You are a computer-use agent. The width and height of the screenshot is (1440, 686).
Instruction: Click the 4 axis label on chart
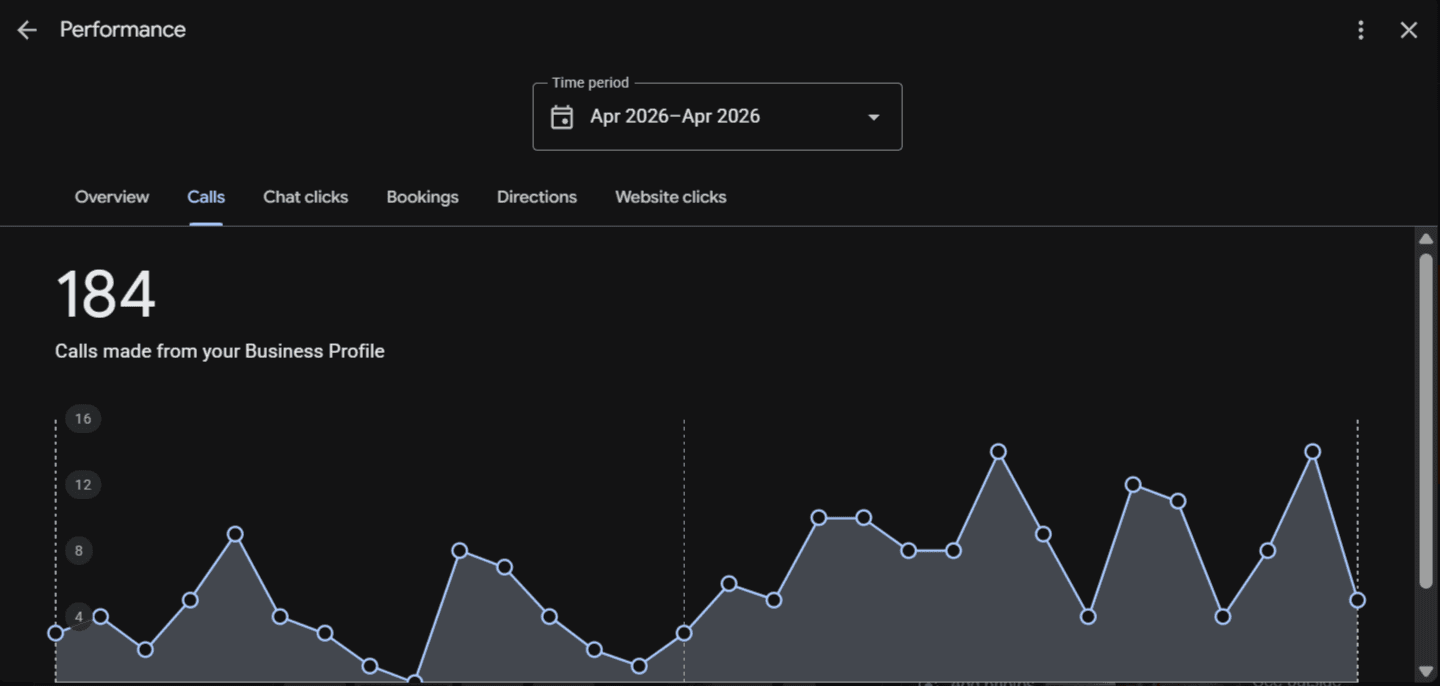coord(79,617)
